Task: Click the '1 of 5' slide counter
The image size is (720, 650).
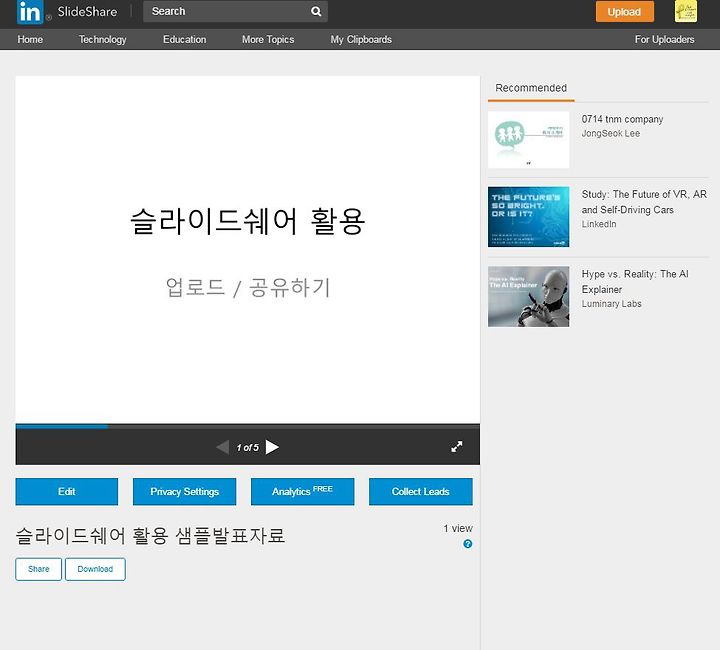Action: (248, 448)
